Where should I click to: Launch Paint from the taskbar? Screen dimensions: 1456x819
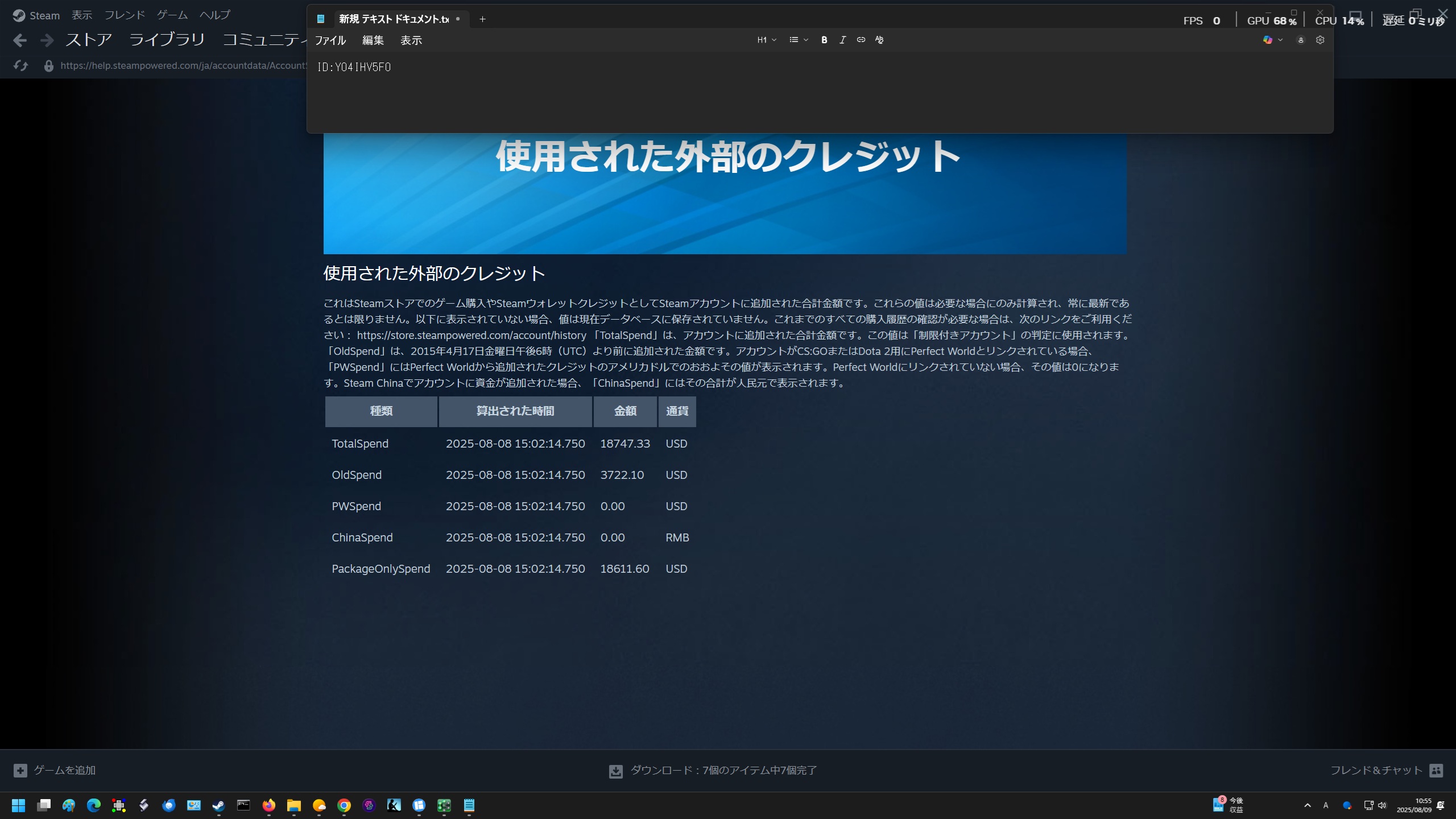pyautogui.click(x=69, y=805)
